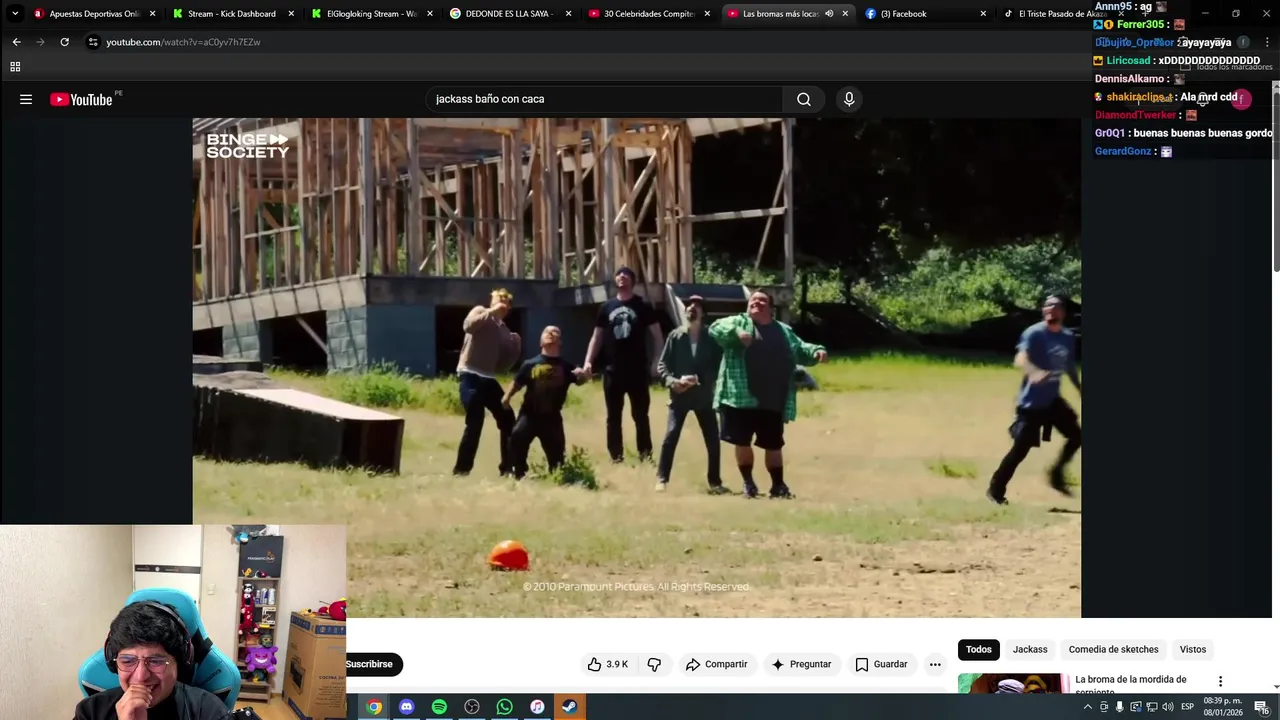The height and width of the screenshot is (720, 1280).
Task: Click chat username DiamondTwerker
Action: [1136, 115]
